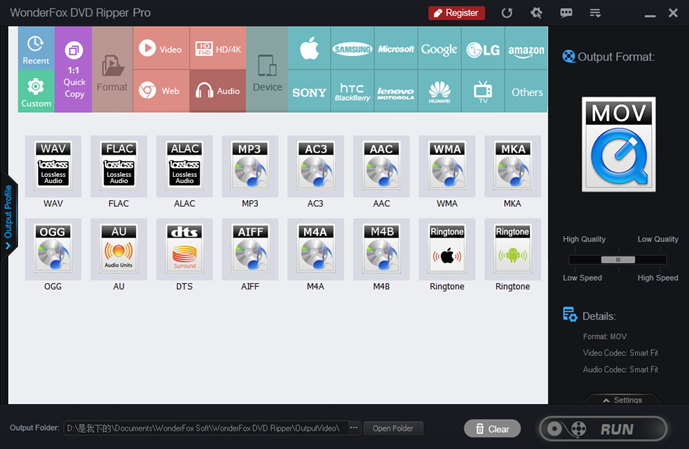Choose the Android Ringtone format
The height and width of the screenshot is (449, 689).
(x=513, y=249)
